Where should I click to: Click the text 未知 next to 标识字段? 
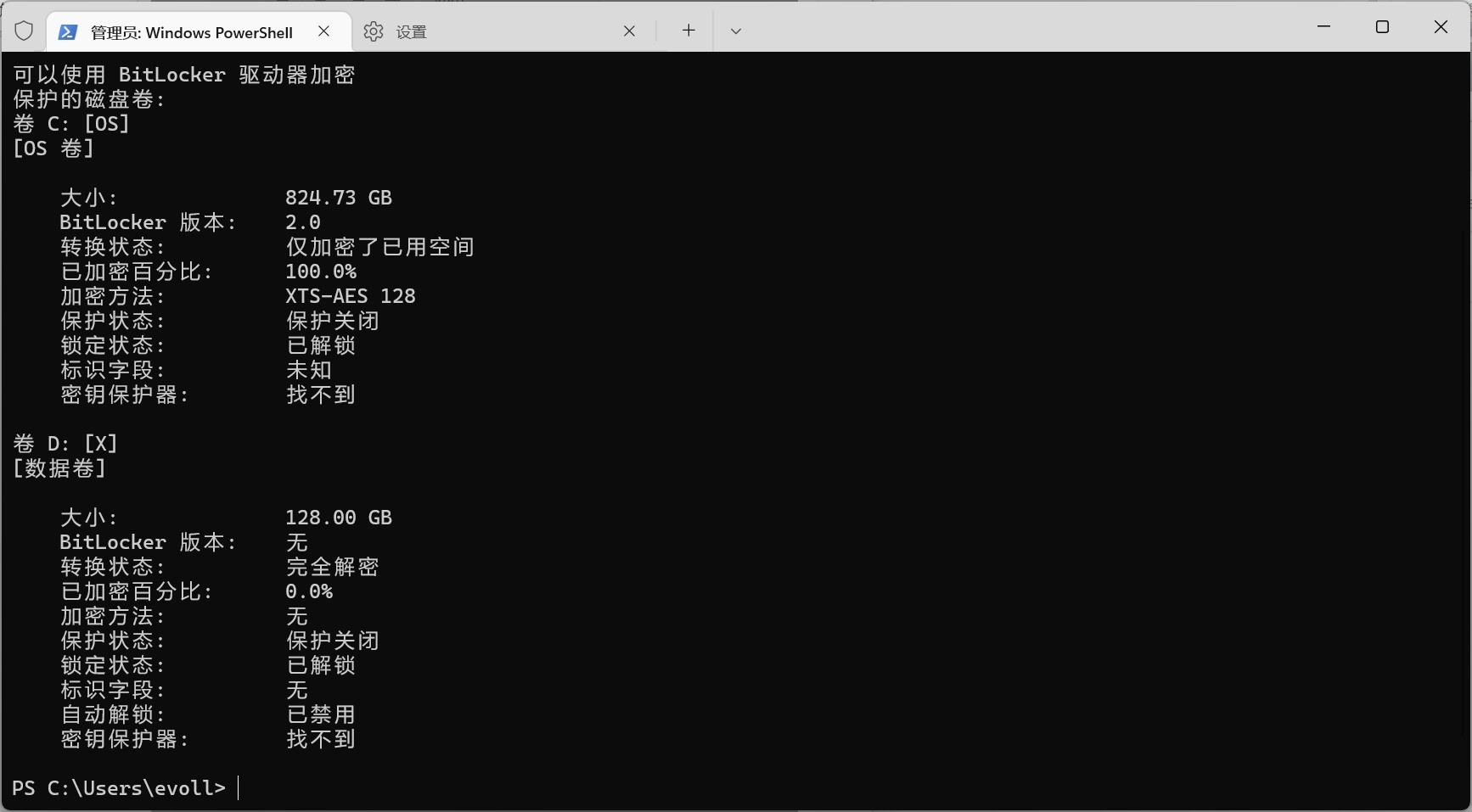[308, 370]
